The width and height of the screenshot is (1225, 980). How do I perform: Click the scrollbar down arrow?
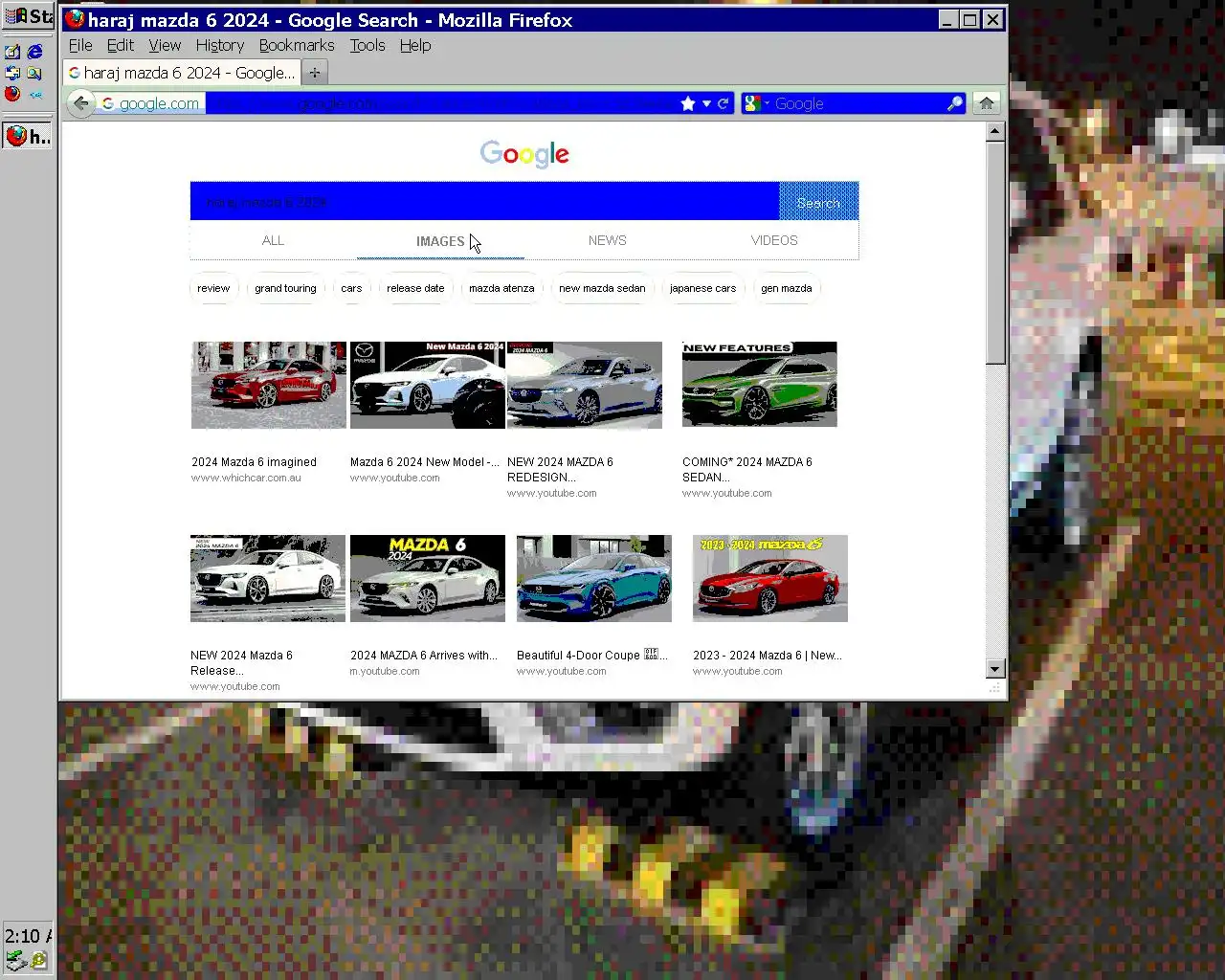click(995, 669)
